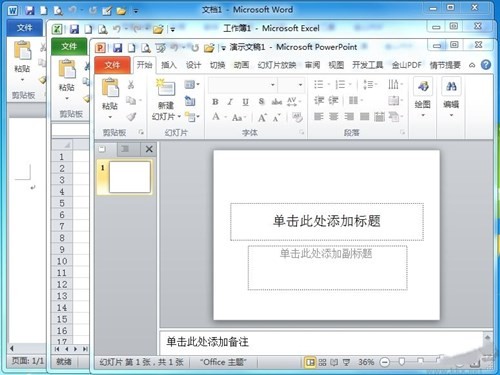The width and height of the screenshot is (500, 375).
Task: Open the Text Direction dropdown
Action: tap(395, 84)
